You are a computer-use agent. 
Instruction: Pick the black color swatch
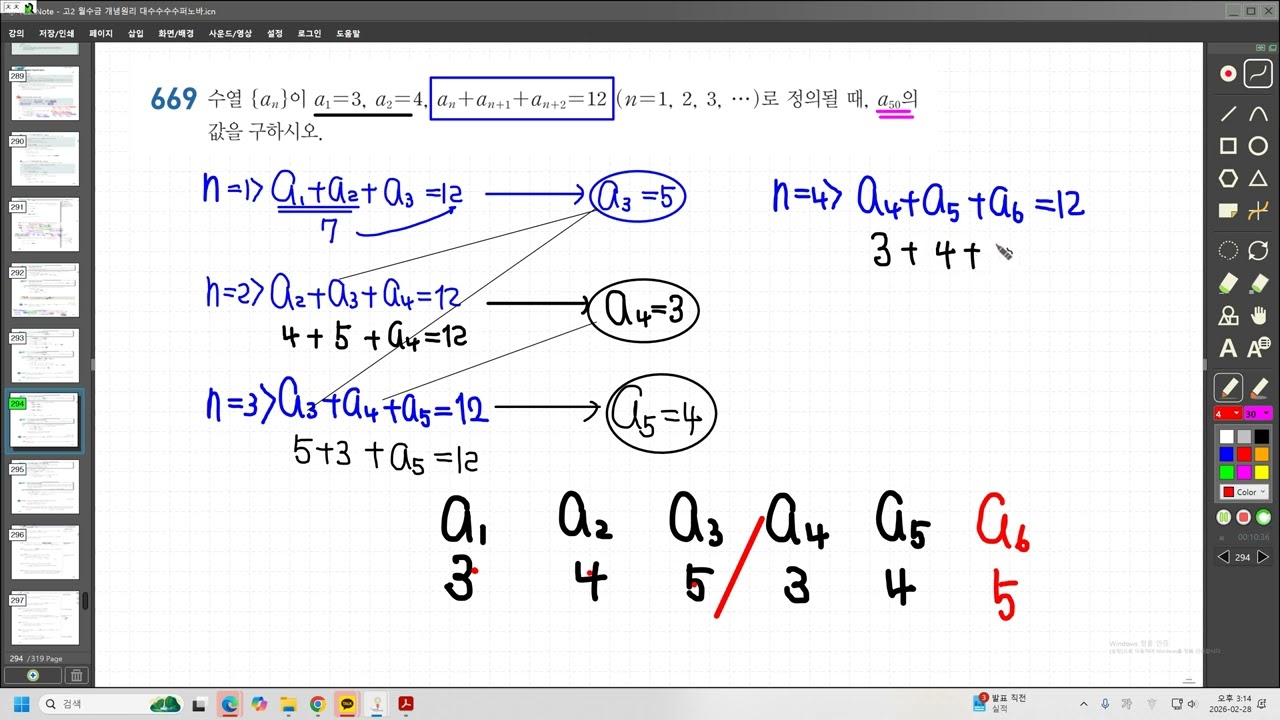(x=1262, y=437)
